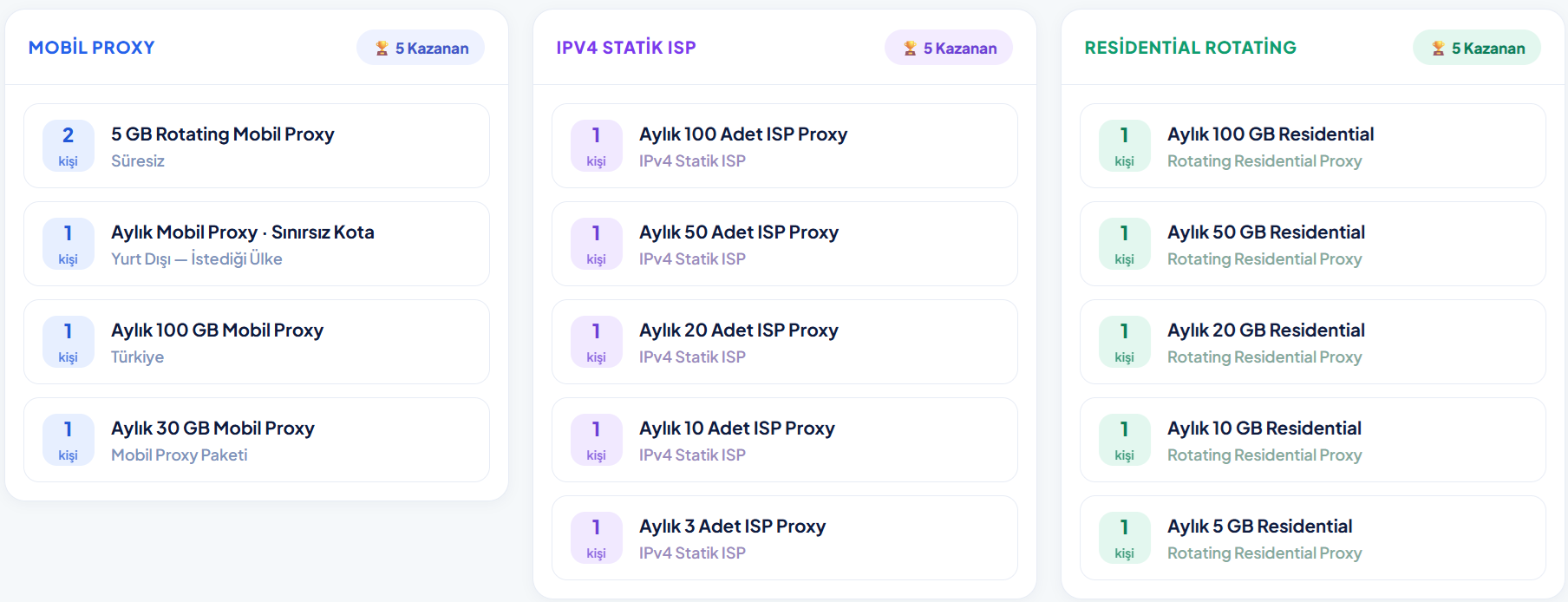Click the trophy icon in Residential Rotating badge
Screen dimensions: 1568x602
1438,49
